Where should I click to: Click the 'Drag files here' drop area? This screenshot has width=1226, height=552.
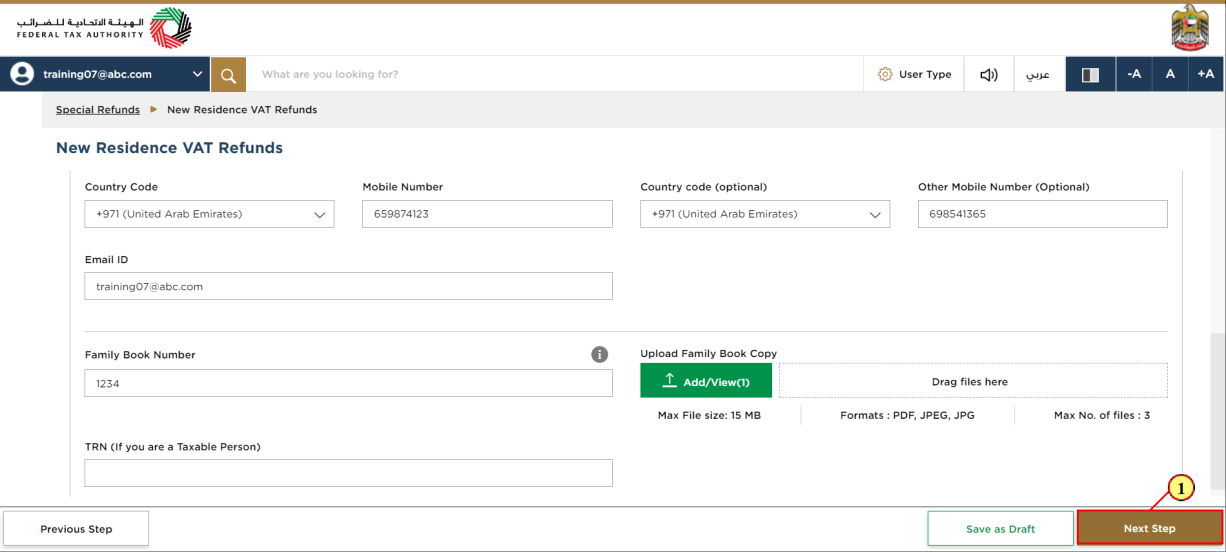pos(973,381)
